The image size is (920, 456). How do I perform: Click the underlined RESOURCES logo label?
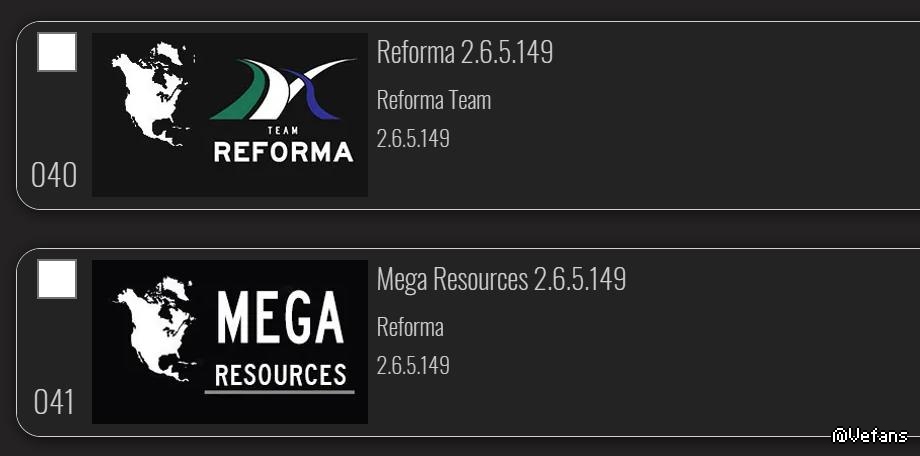coord(280,376)
